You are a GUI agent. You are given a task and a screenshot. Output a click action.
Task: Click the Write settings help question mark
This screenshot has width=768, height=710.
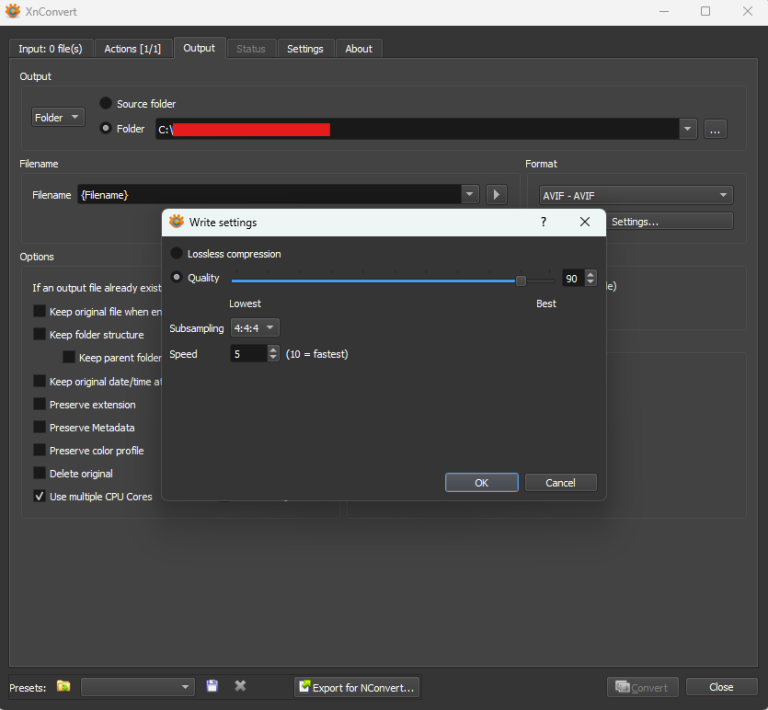[x=543, y=222]
